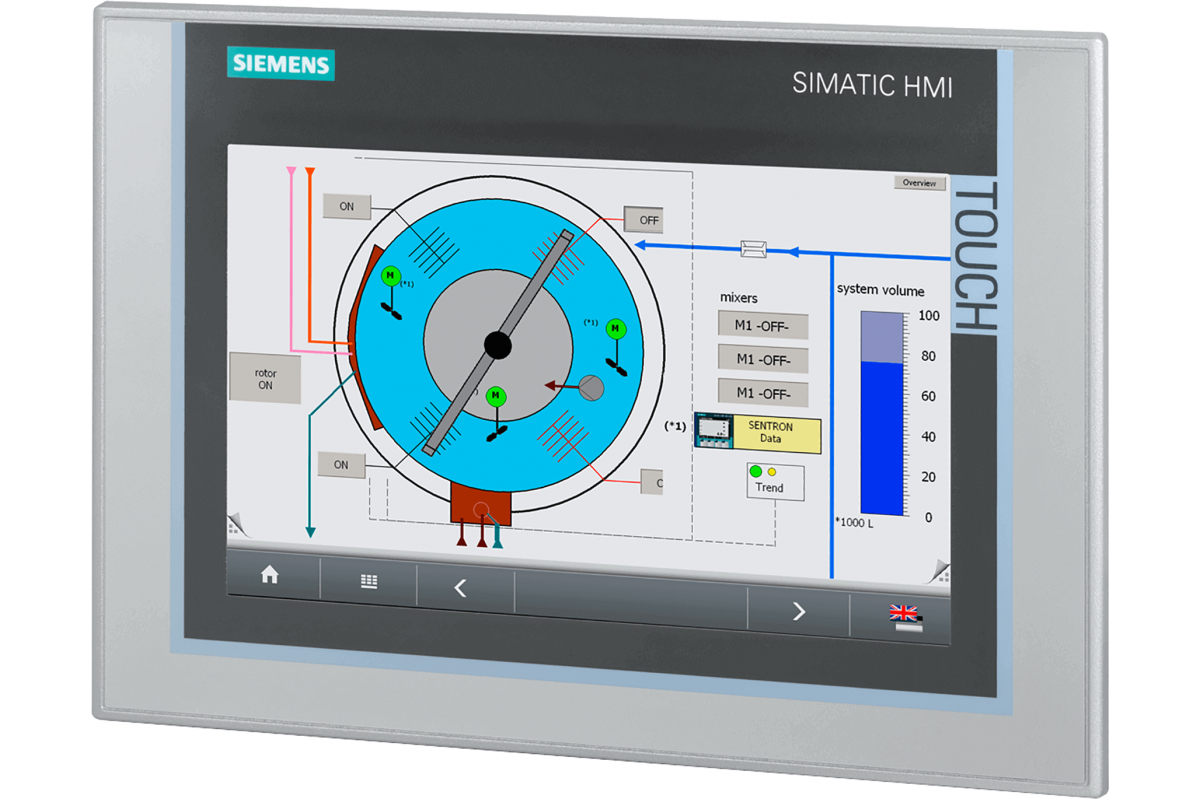Open the grid menu icon beside Home

[369, 581]
